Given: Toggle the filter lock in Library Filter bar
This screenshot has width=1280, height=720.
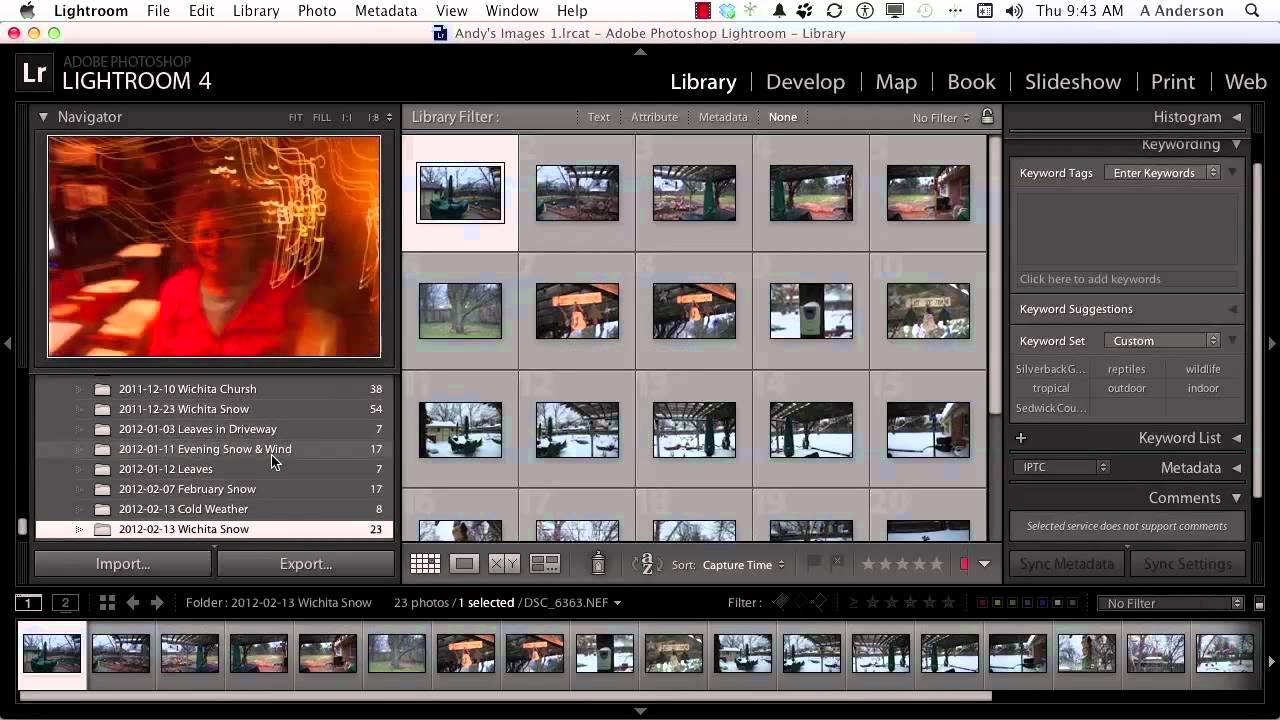Looking at the screenshot, I should 987,117.
